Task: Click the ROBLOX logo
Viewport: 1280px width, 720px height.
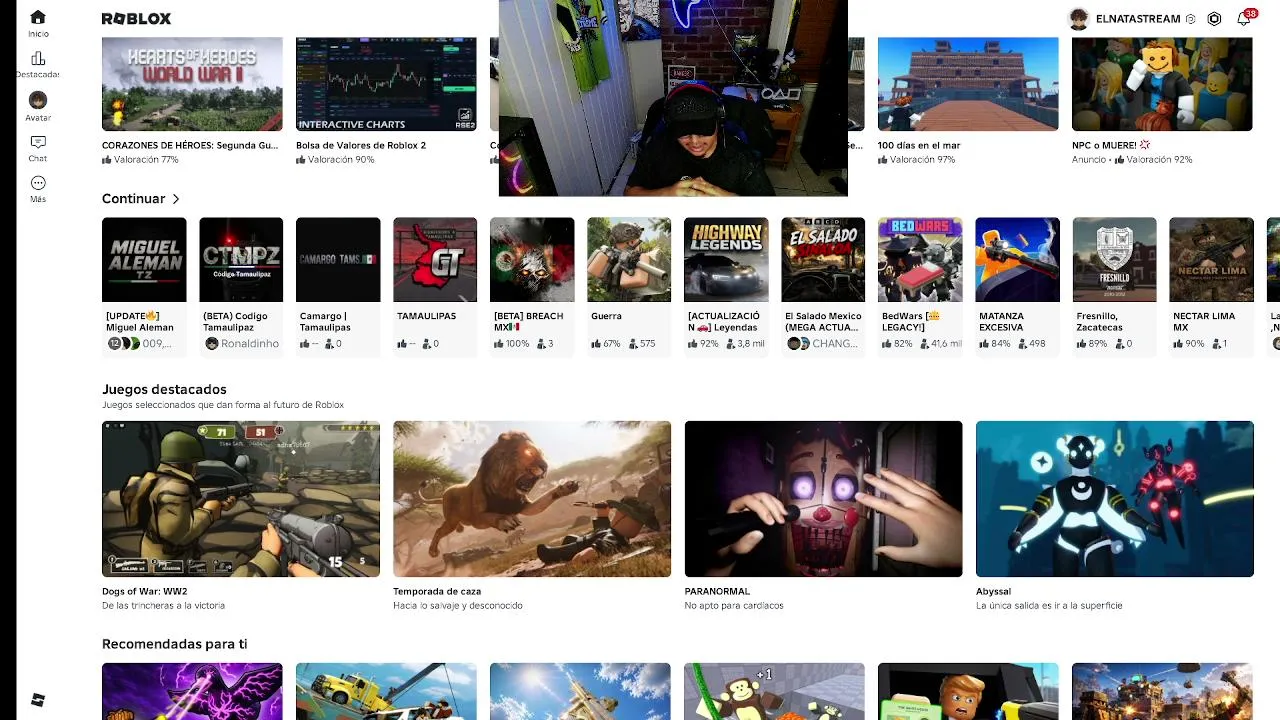Action: [136, 18]
